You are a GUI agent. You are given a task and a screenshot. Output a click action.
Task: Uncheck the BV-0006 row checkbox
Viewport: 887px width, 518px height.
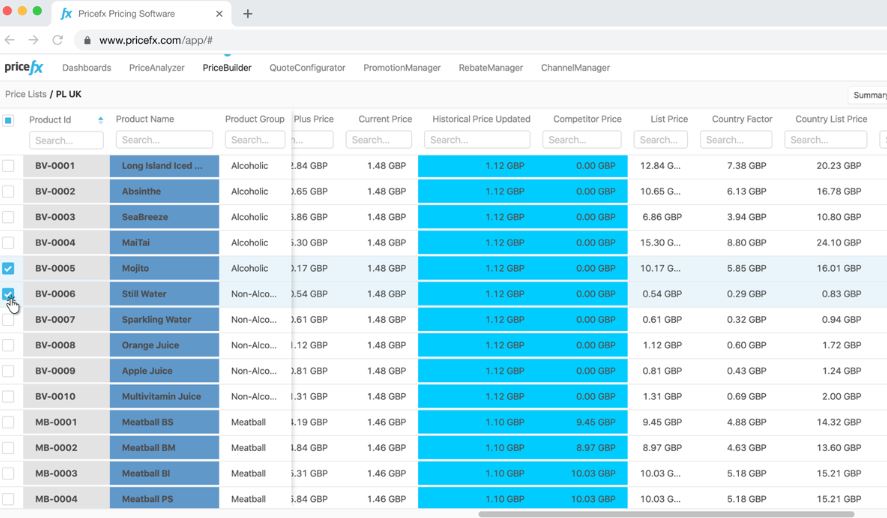[x=8, y=294]
